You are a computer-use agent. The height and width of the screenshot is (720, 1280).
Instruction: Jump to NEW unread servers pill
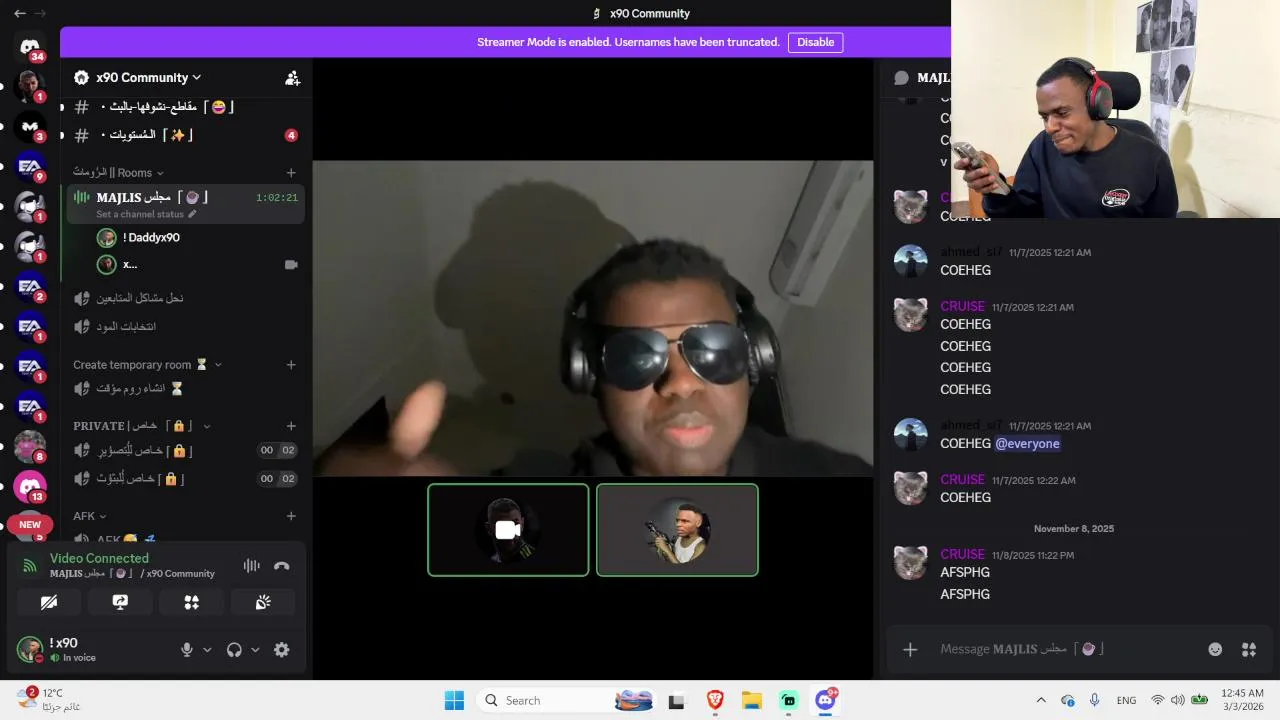[x=30, y=524]
